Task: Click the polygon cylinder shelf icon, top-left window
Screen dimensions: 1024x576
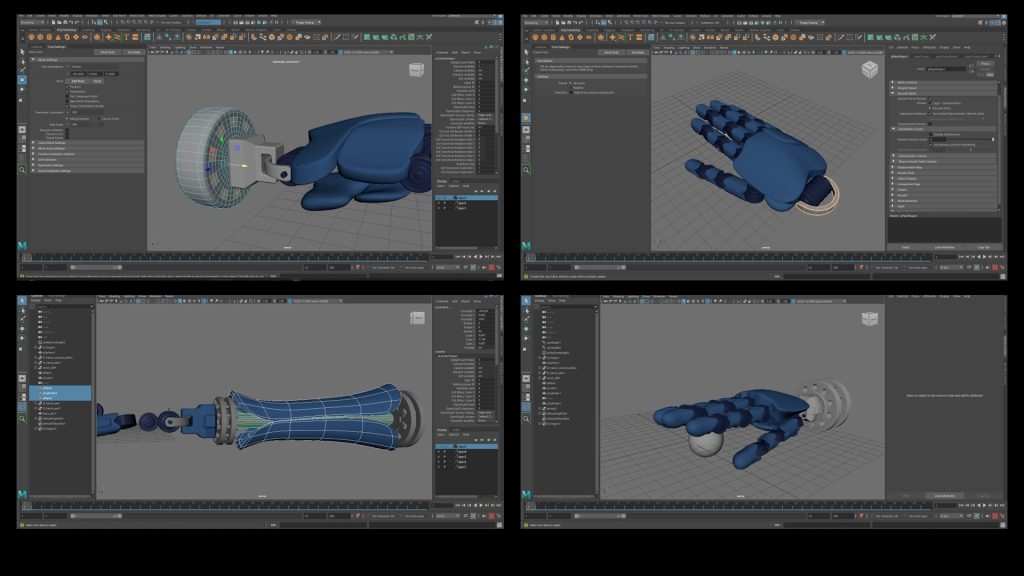Action: pos(49,37)
